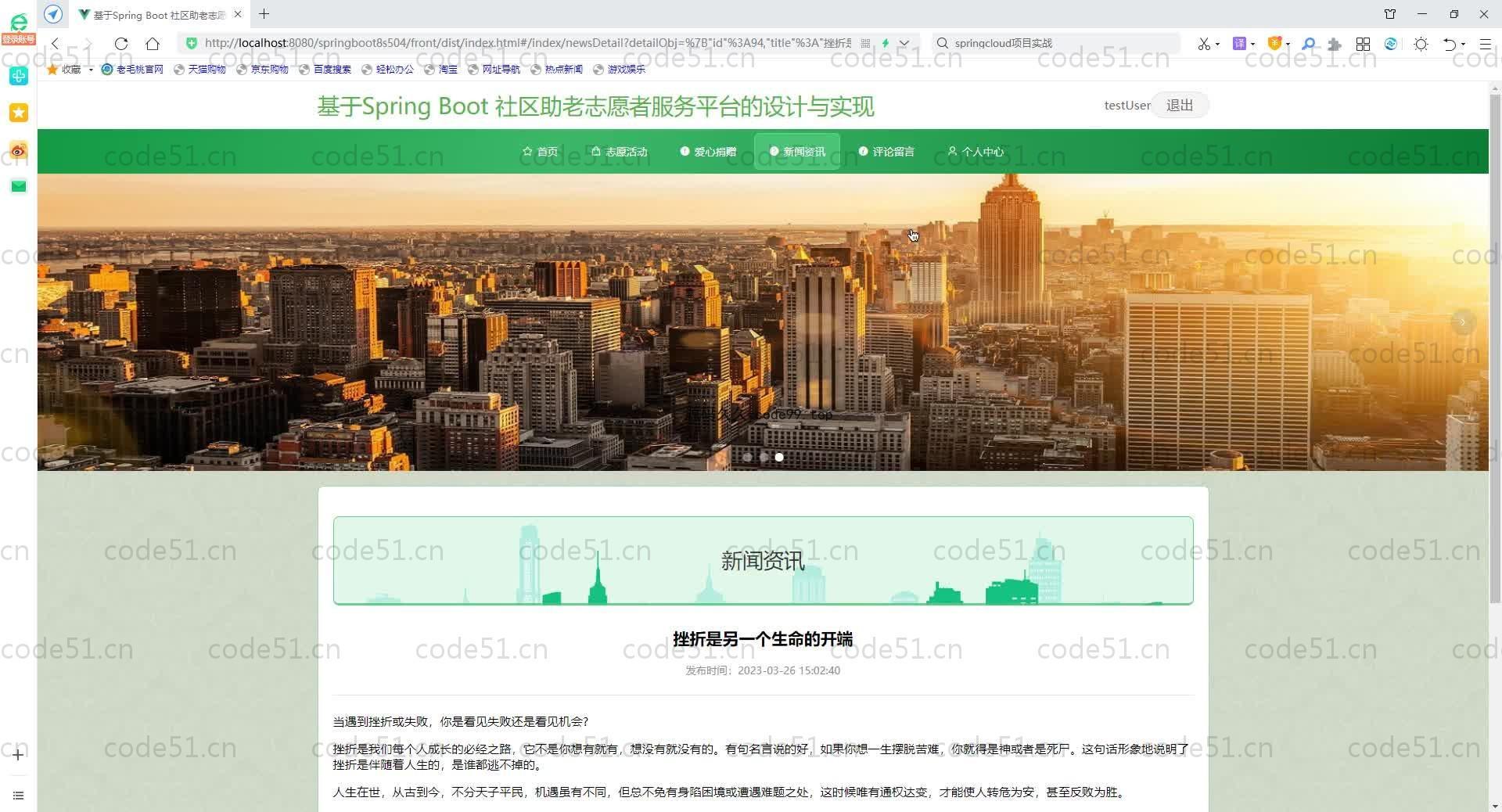
Task: Expand the orange shield extension dropdown arrow
Action: [1288, 45]
